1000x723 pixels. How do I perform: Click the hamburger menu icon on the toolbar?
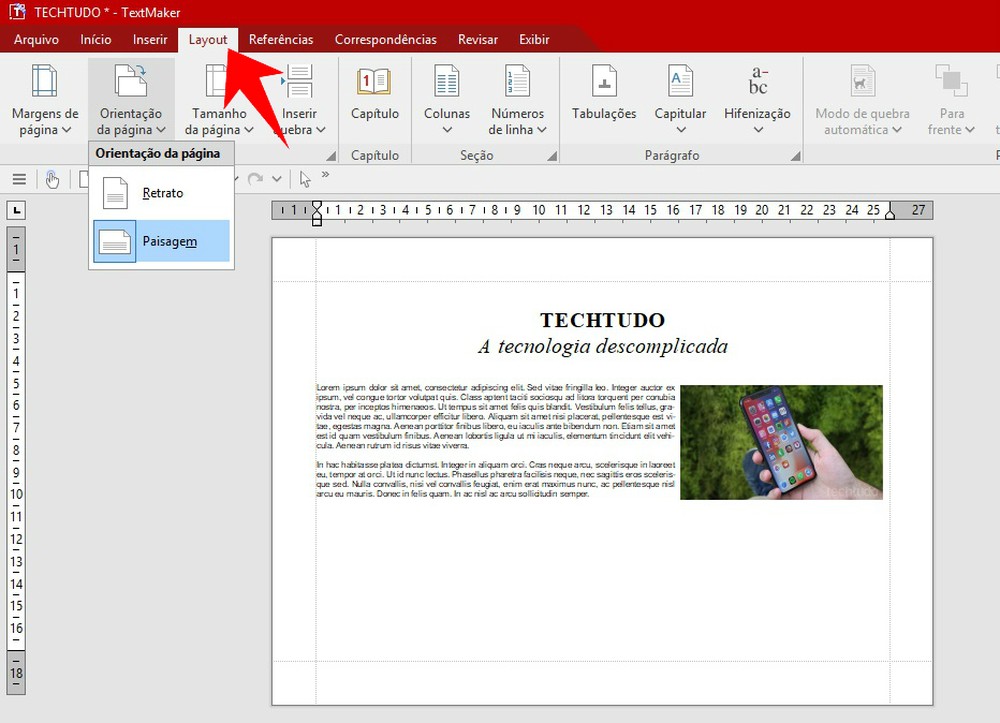click(19, 178)
